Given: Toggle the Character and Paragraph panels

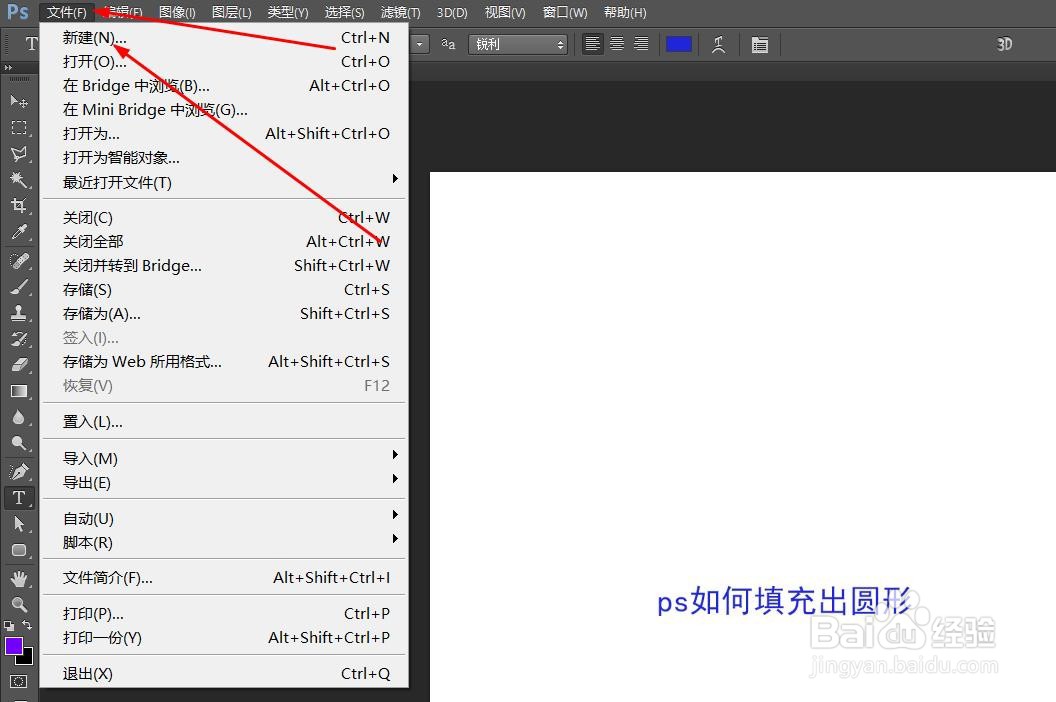Looking at the screenshot, I should [759, 43].
